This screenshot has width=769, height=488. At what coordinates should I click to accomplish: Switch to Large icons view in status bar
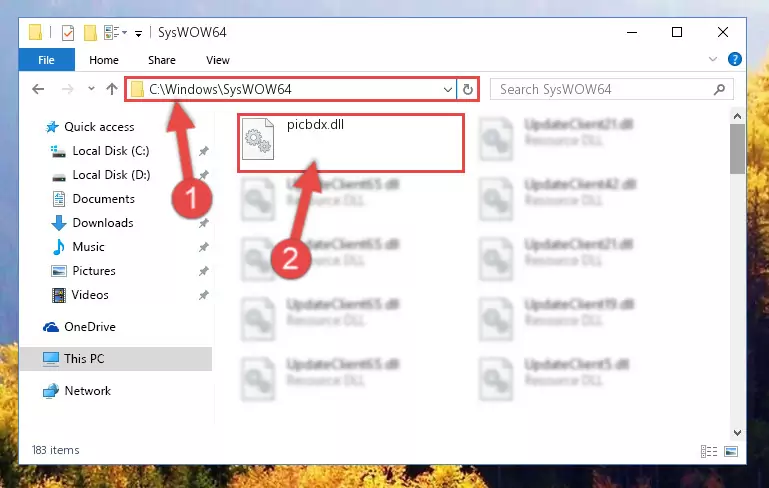(x=731, y=451)
